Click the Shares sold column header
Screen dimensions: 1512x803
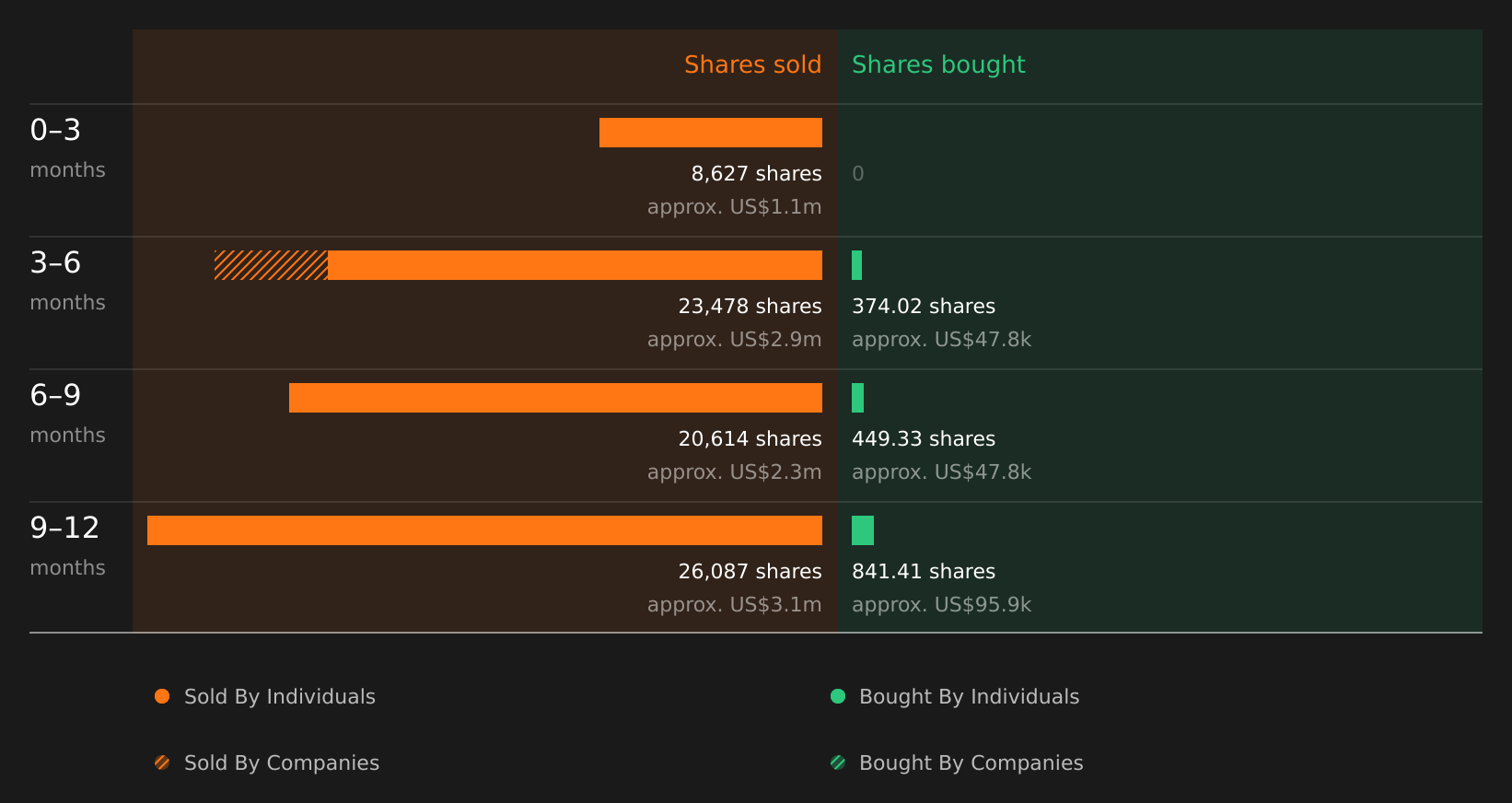click(752, 64)
